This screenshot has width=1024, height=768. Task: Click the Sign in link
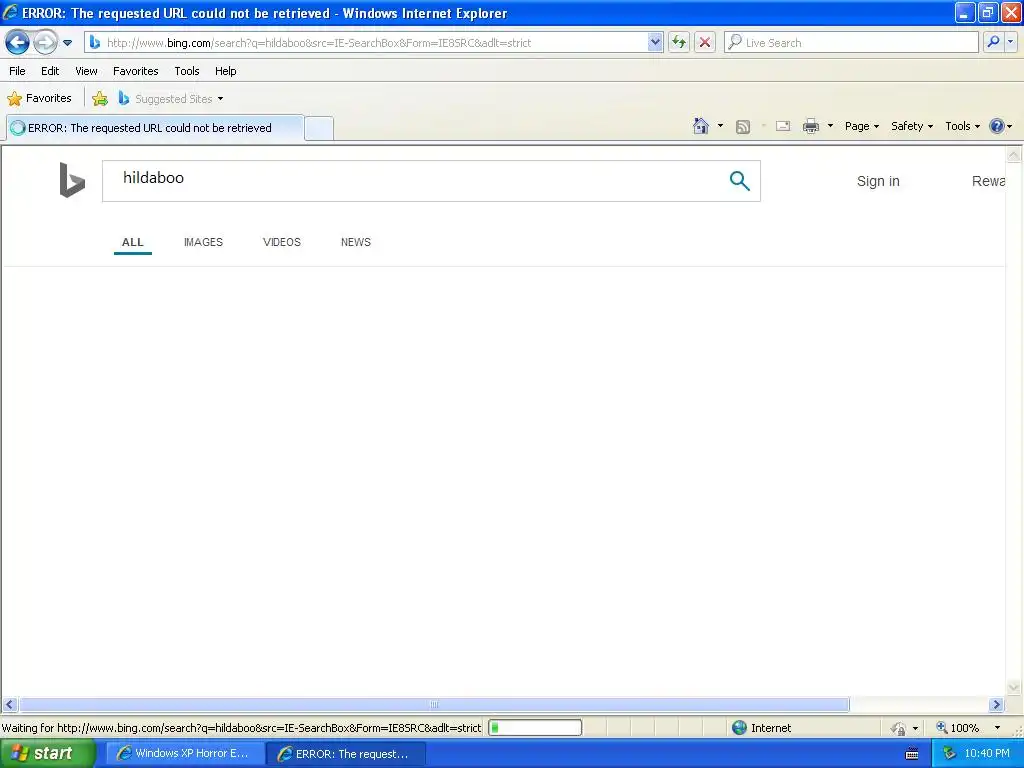click(x=878, y=181)
